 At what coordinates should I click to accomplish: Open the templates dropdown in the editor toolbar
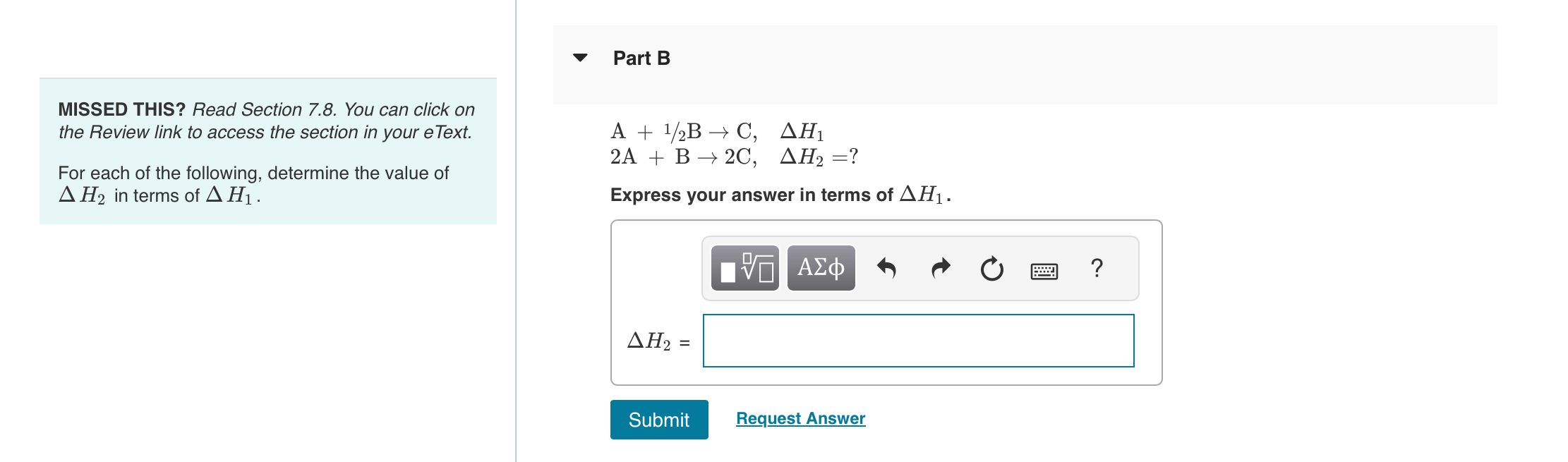pos(744,268)
